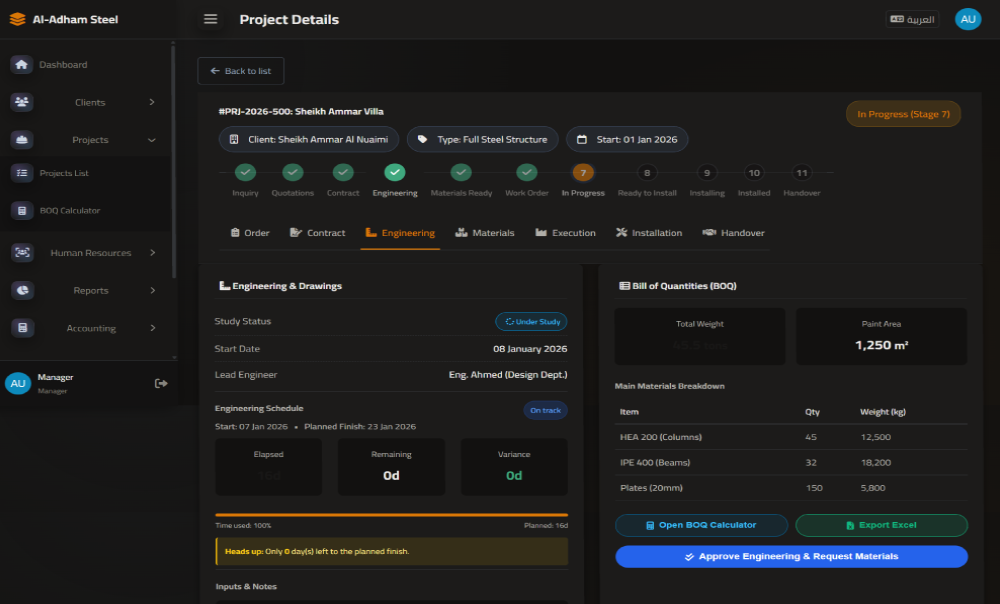
Task: Click the Human Resources sidebar icon
Action: (22, 253)
